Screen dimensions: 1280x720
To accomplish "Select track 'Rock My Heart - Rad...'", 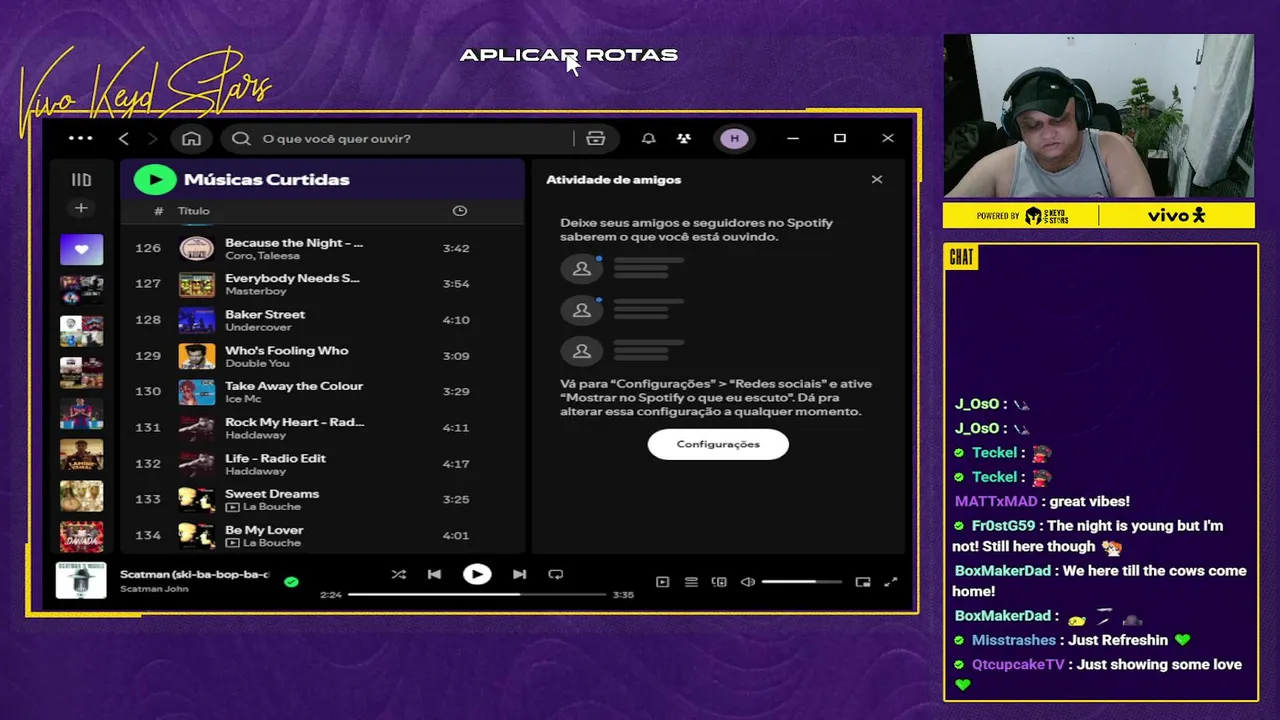I will click(295, 422).
